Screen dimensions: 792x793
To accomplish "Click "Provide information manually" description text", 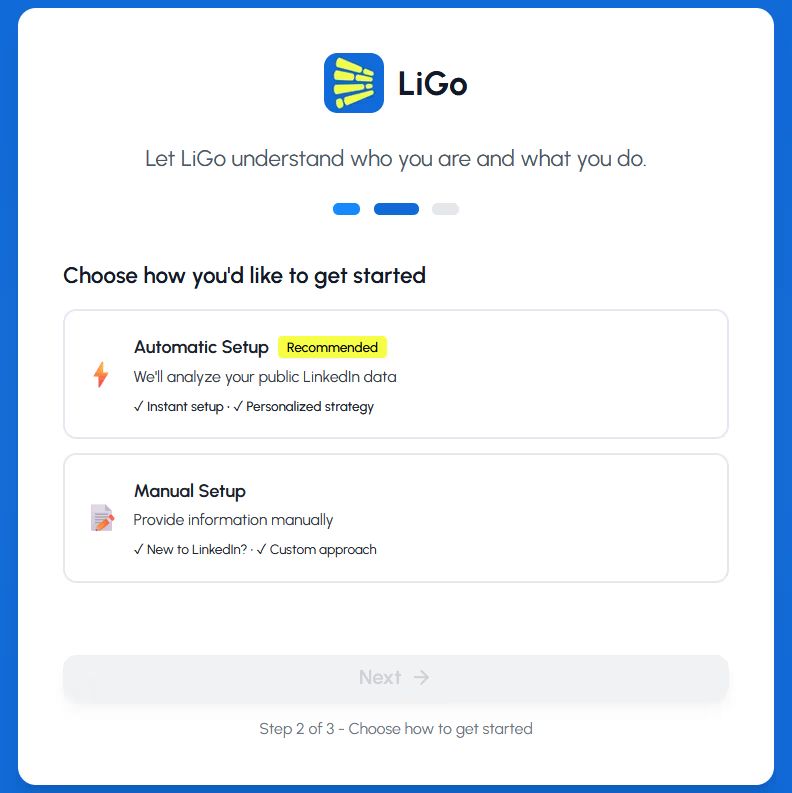I will point(233,520).
